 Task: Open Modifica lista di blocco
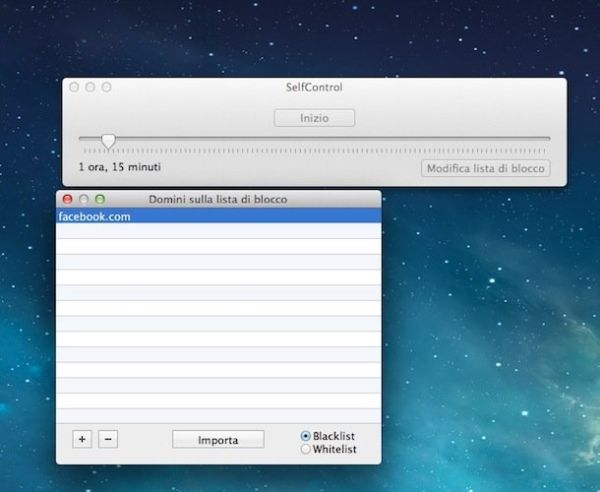click(485, 168)
